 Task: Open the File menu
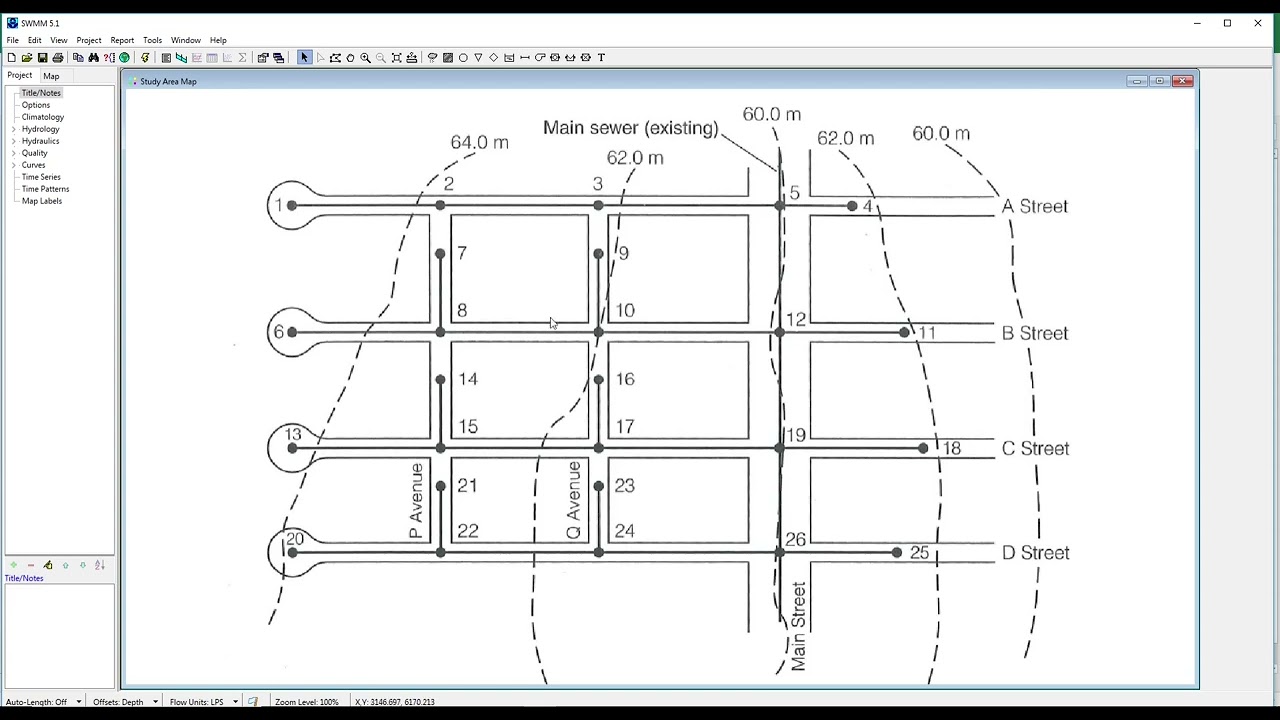(13, 40)
